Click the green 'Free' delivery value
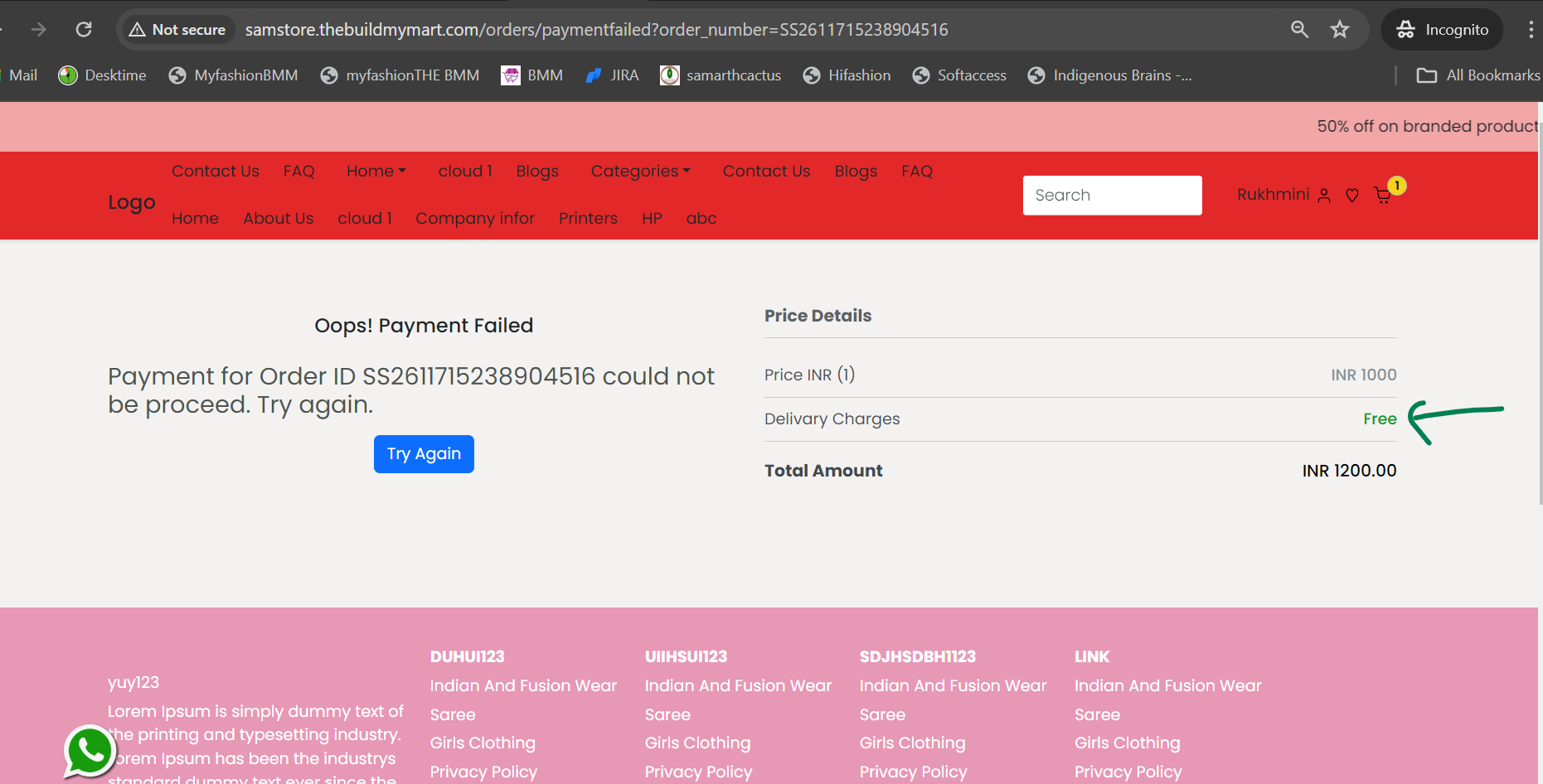 click(1380, 419)
